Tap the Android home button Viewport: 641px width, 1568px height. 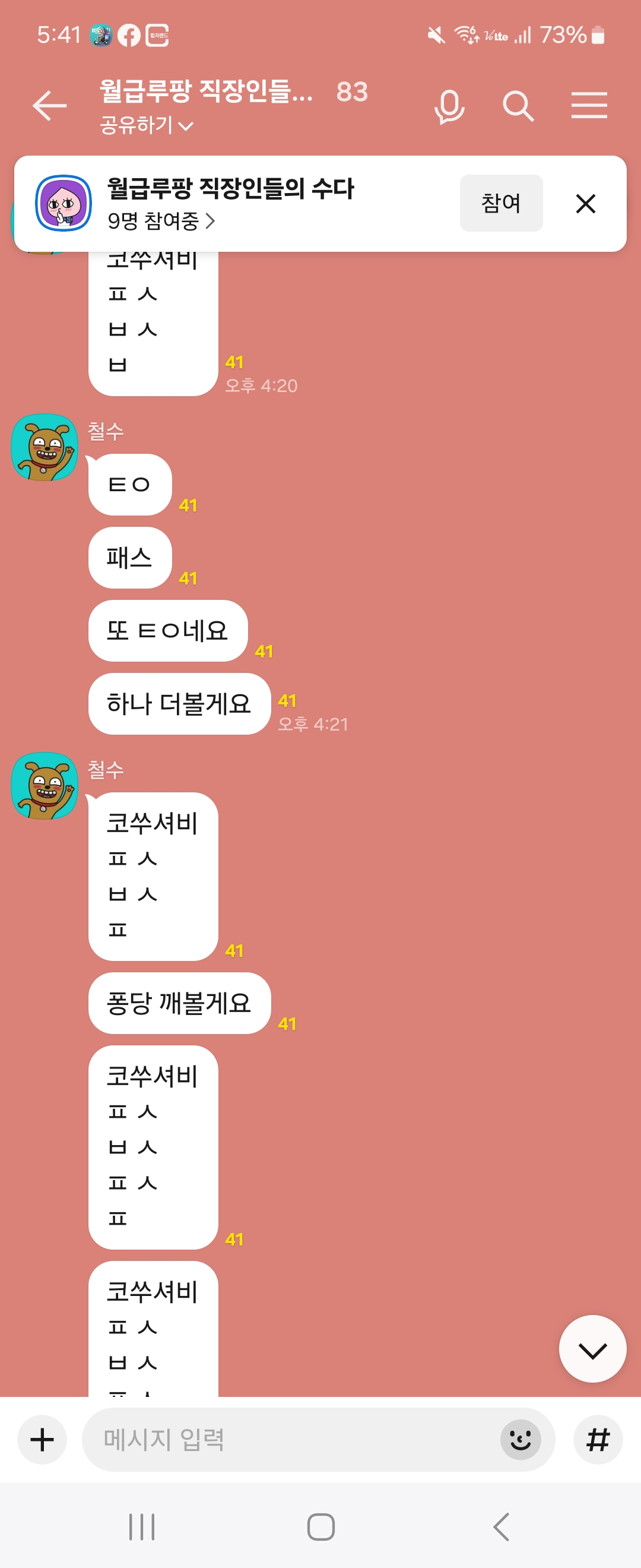(320, 1527)
